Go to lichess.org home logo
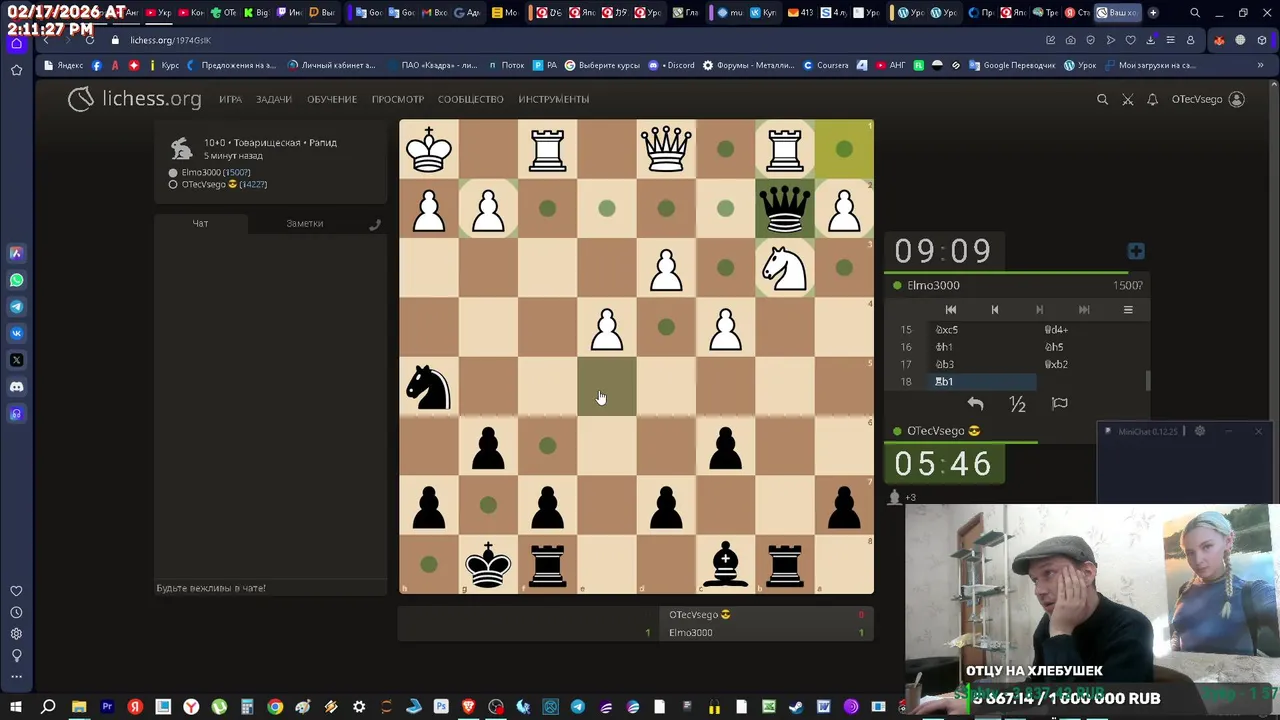 click(134, 99)
